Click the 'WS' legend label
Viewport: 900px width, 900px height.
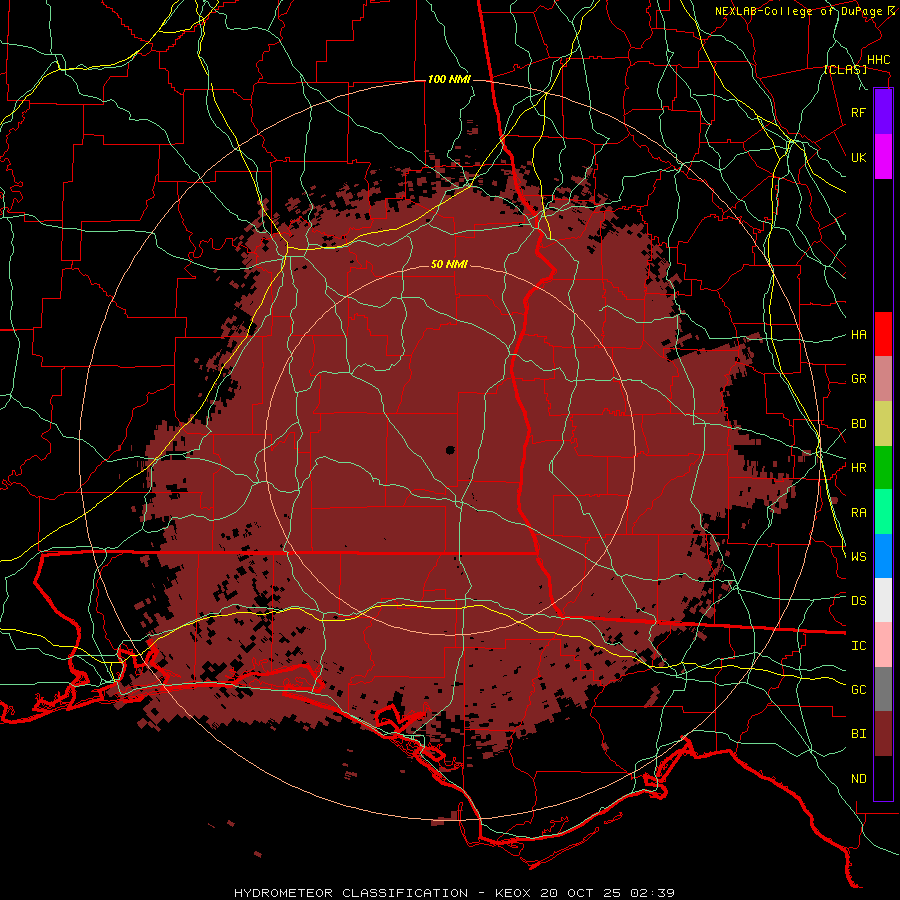point(858,557)
